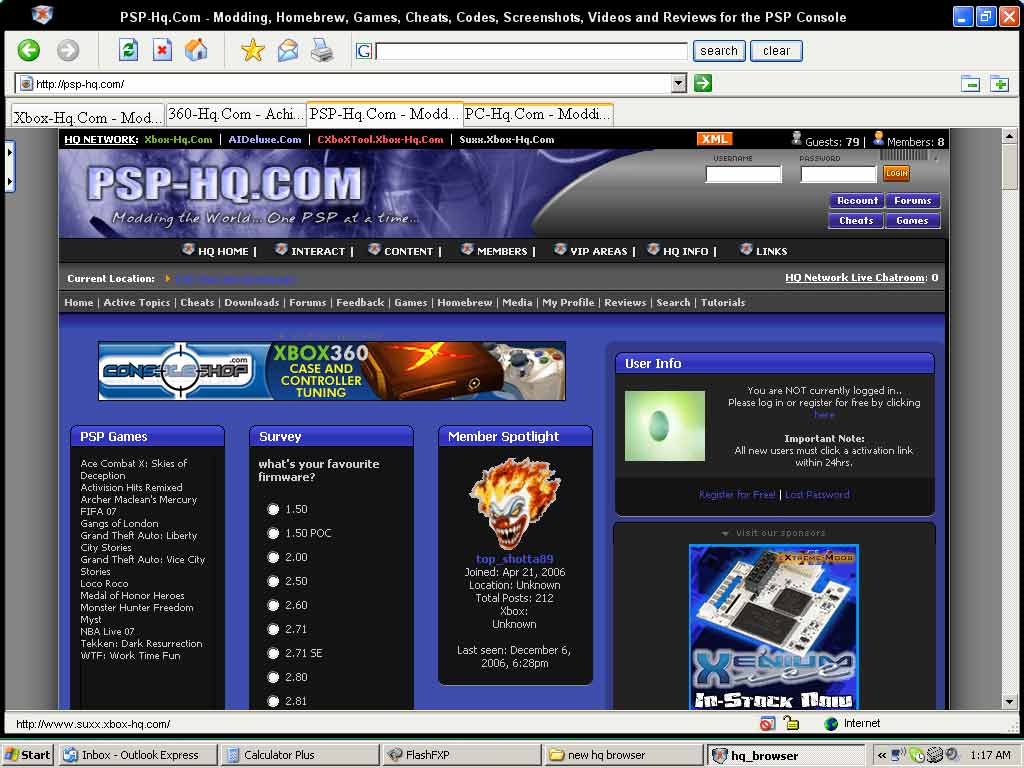Select the 2.00 firmware radio option
The height and width of the screenshot is (768, 1024).
[x=273, y=557]
